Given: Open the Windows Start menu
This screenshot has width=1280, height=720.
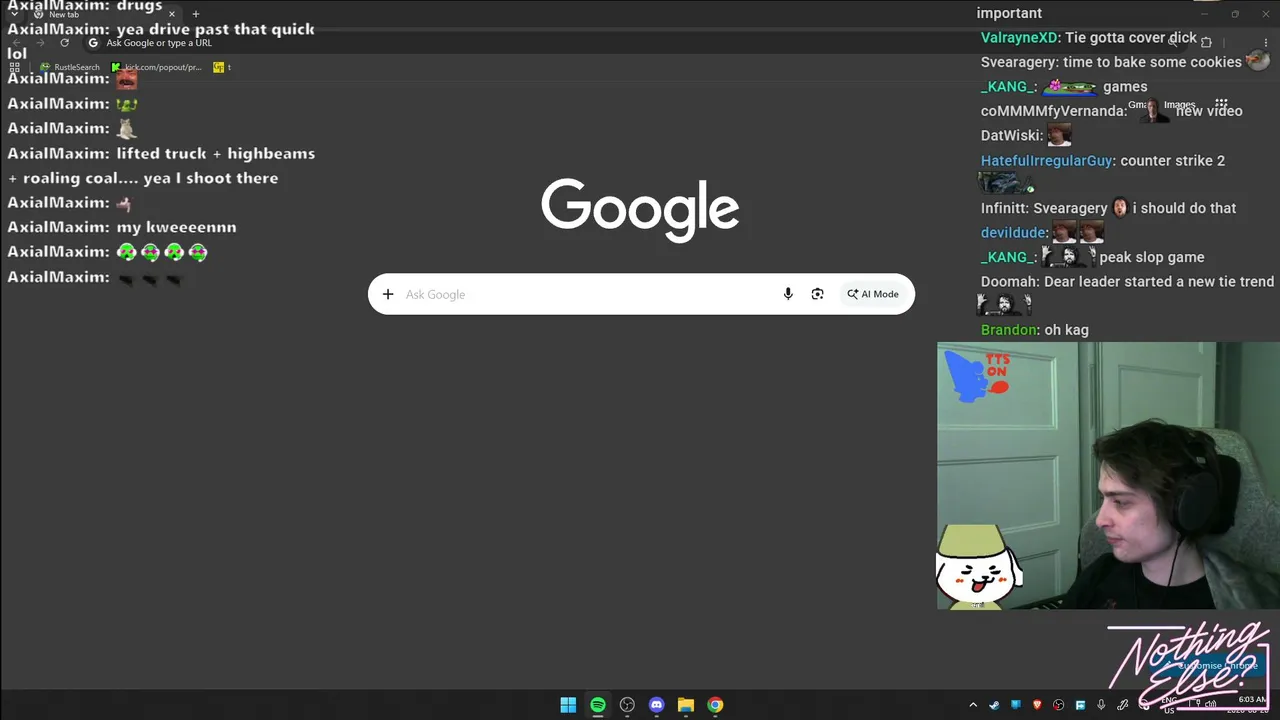Looking at the screenshot, I should (x=568, y=705).
